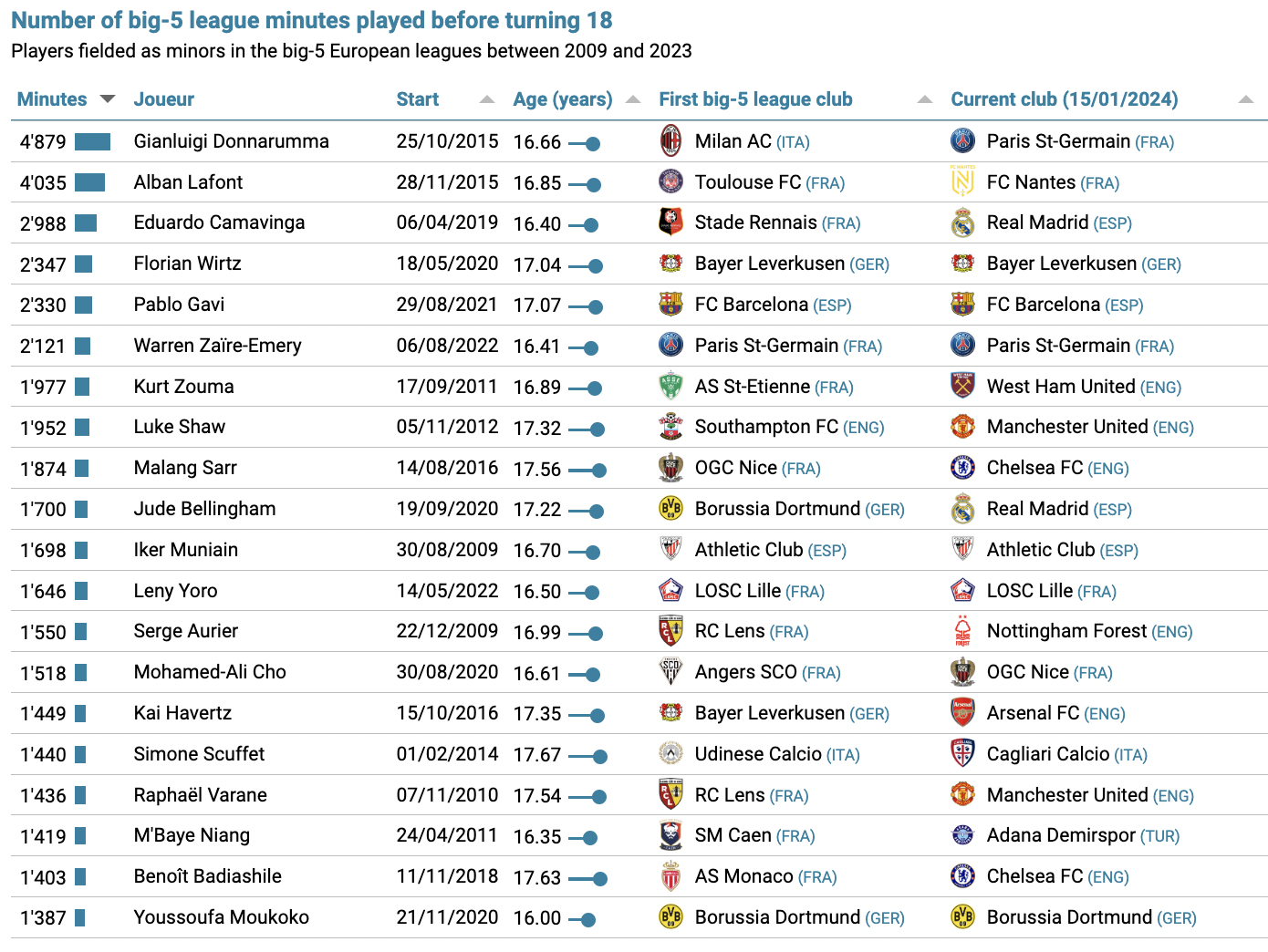Click the Arsenal FC crest icon
The height and width of the screenshot is (952, 1268).
pyautogui.click(x=962, y=712)
